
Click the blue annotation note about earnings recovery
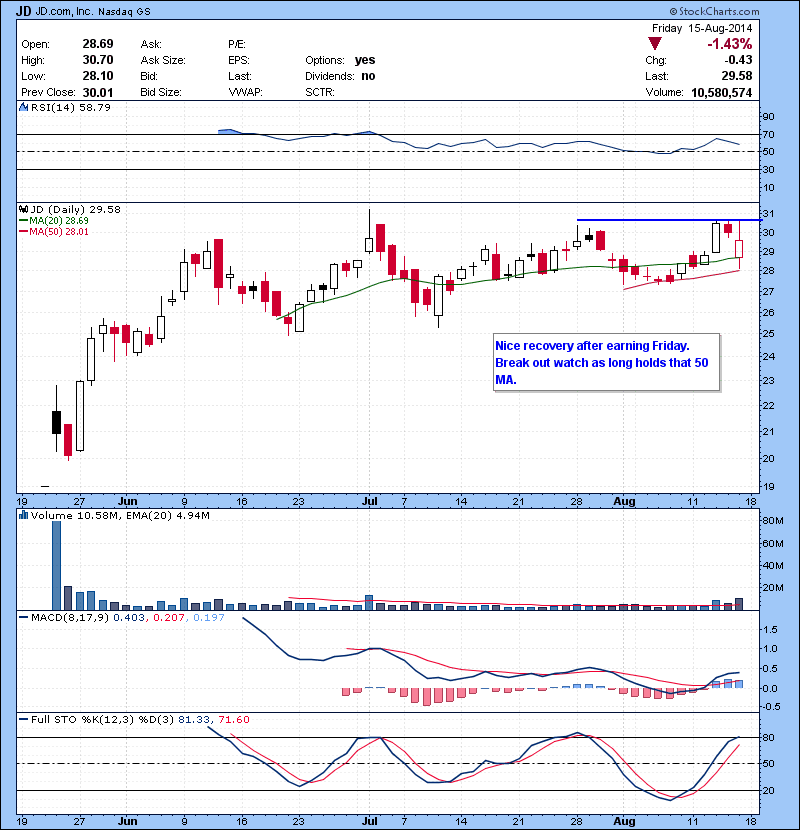click(607, 363)
